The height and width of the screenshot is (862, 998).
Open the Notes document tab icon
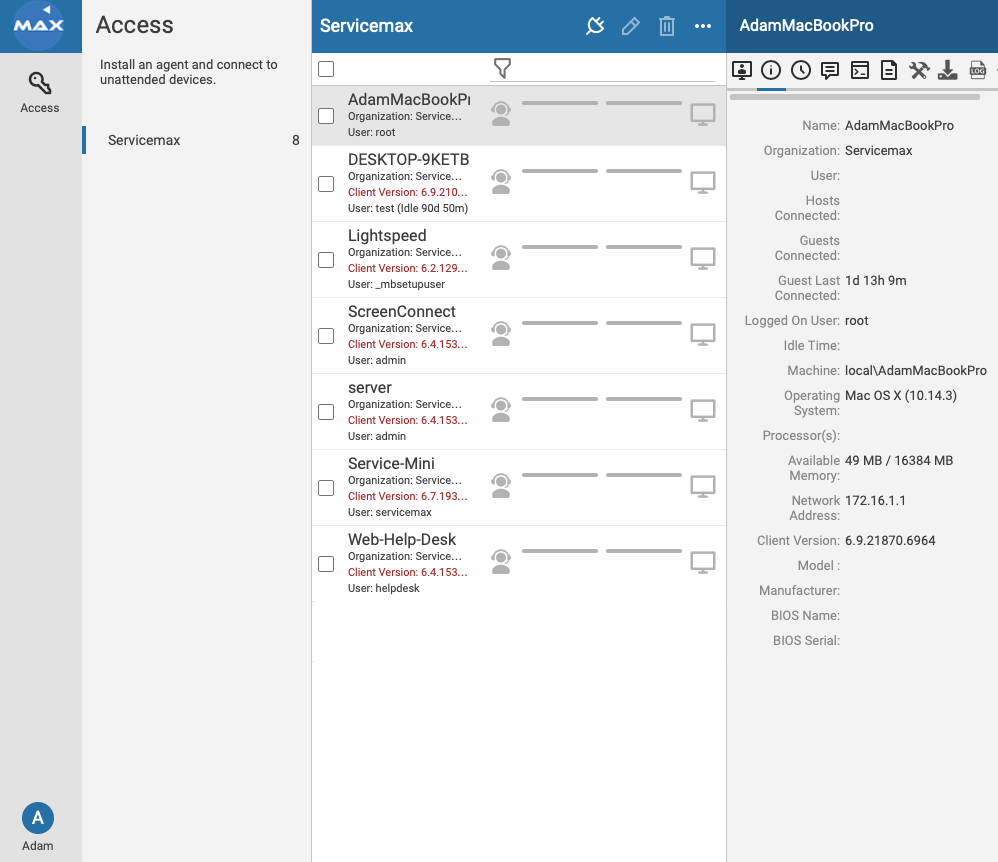click(889, 70)
